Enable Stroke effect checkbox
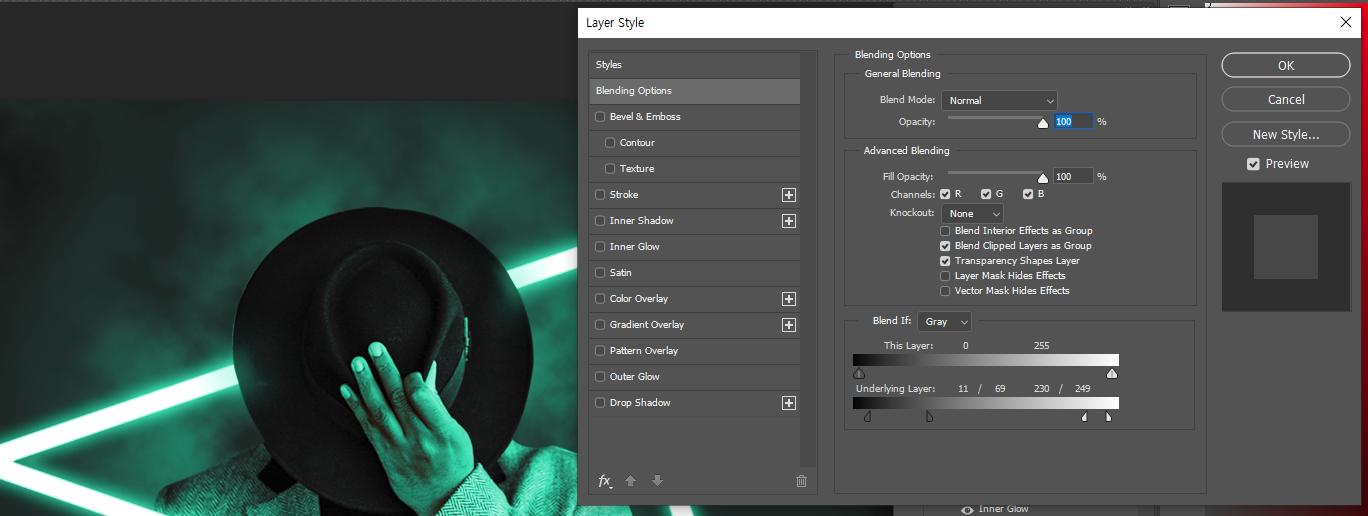This screenshot has width=1368, height=516. [x=600, y=195]
